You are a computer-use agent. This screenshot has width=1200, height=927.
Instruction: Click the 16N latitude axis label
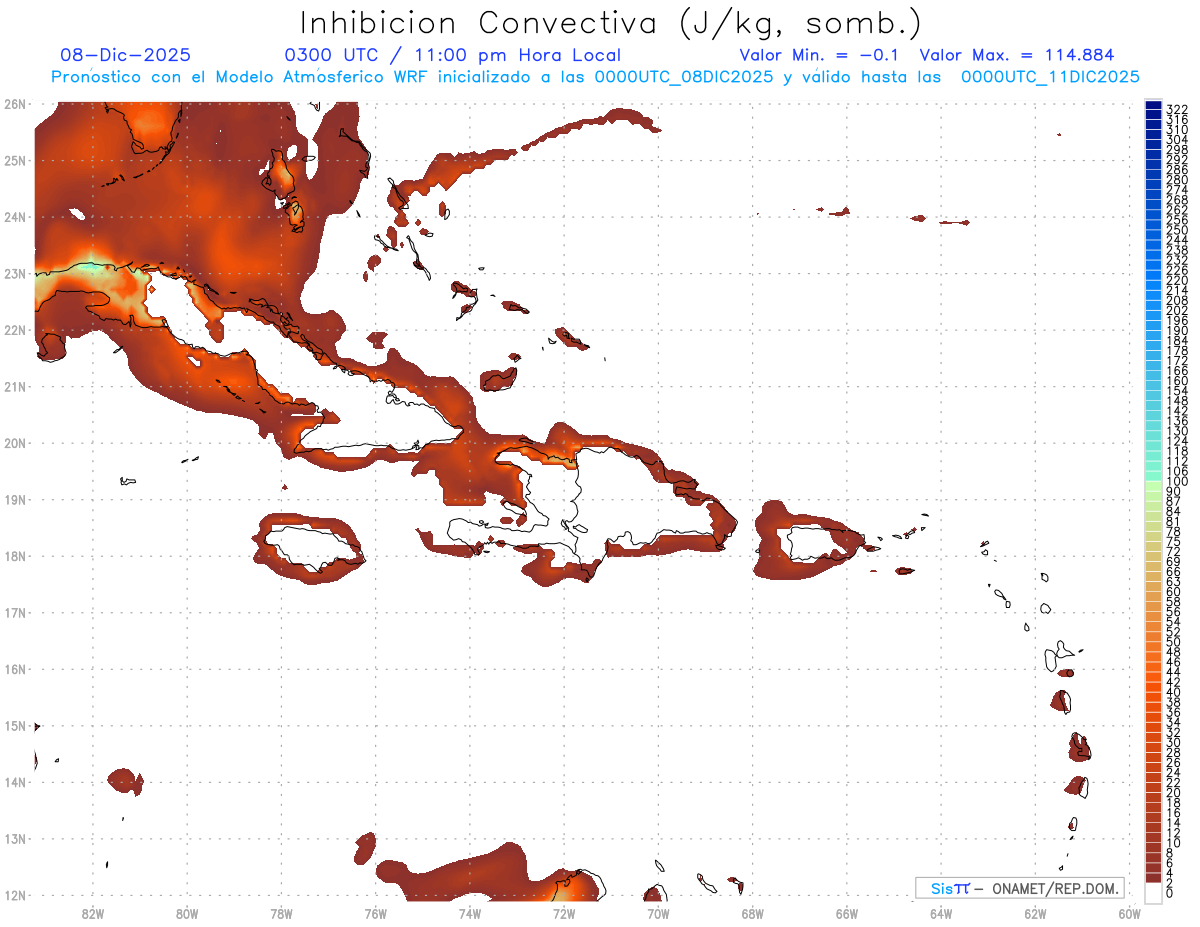(x=14, y=669)
